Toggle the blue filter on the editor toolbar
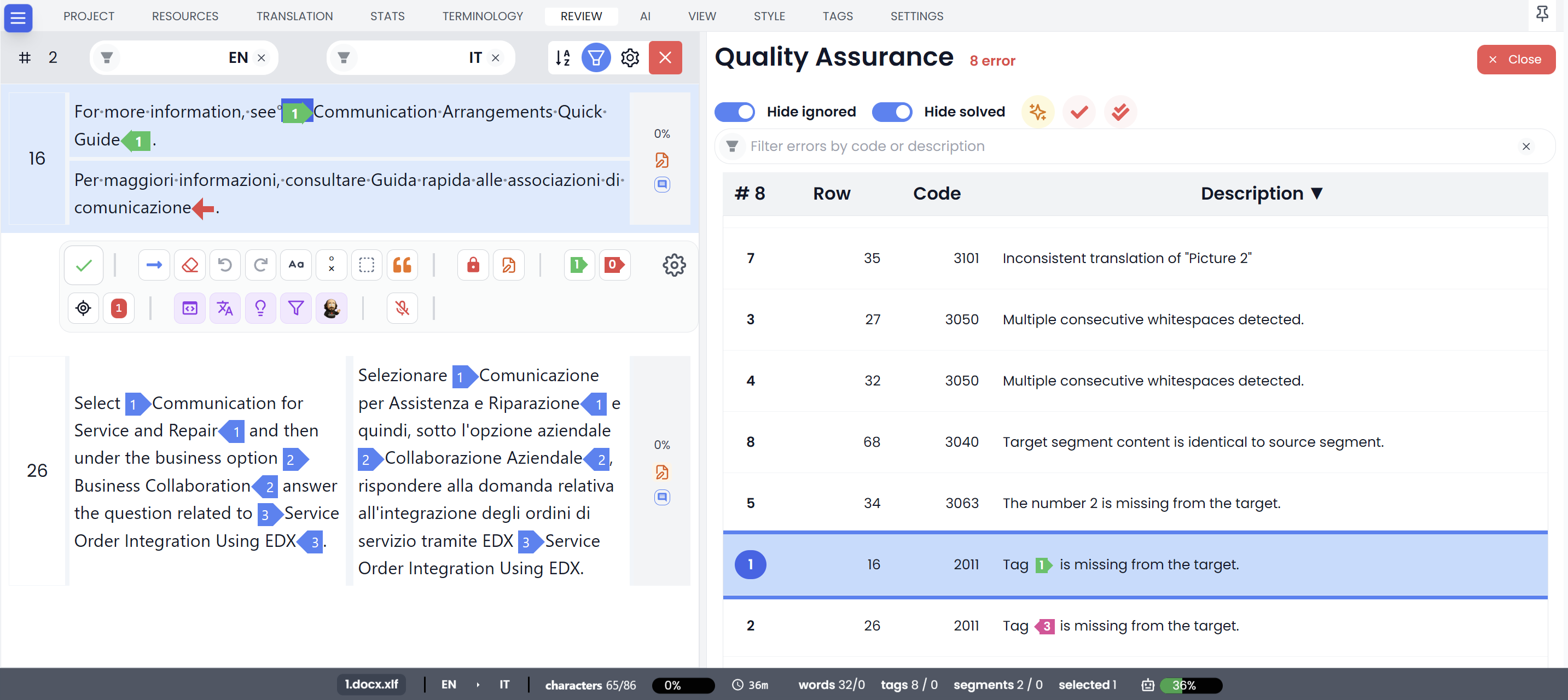This screenshot has height=700, width=1568. (596, 57)
